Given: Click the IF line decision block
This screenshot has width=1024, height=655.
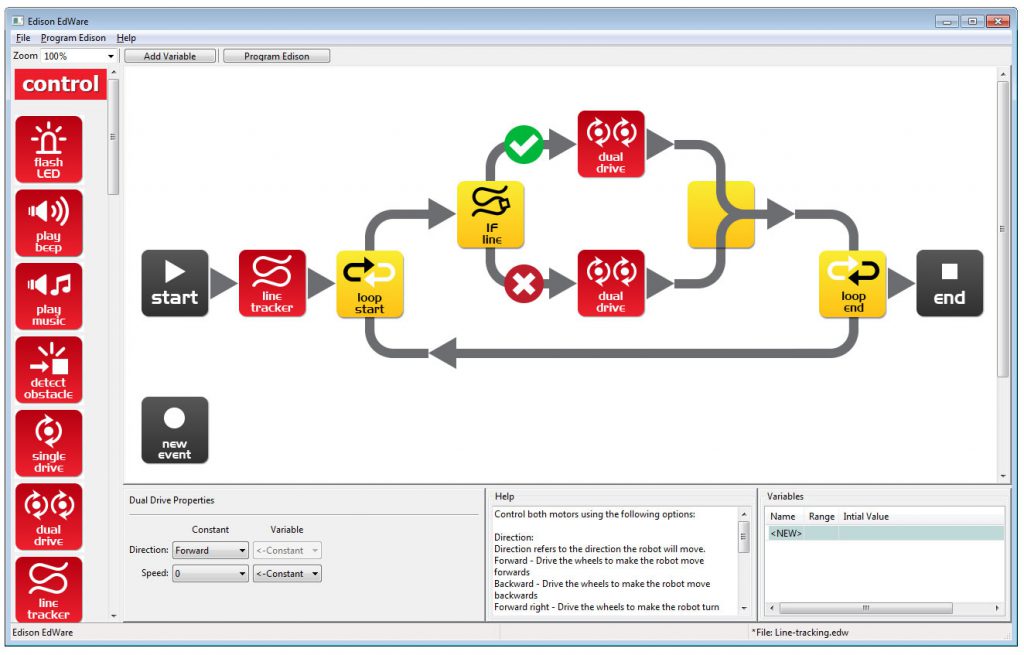Looking at the screenshot, I should click(x=490, y=215).
